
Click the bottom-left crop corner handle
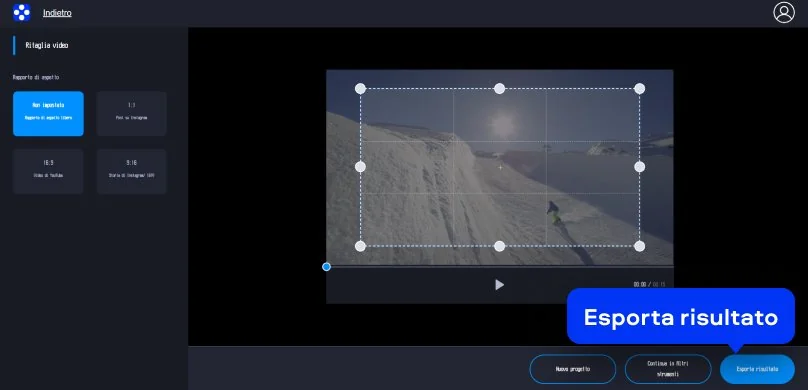[360, 246]
